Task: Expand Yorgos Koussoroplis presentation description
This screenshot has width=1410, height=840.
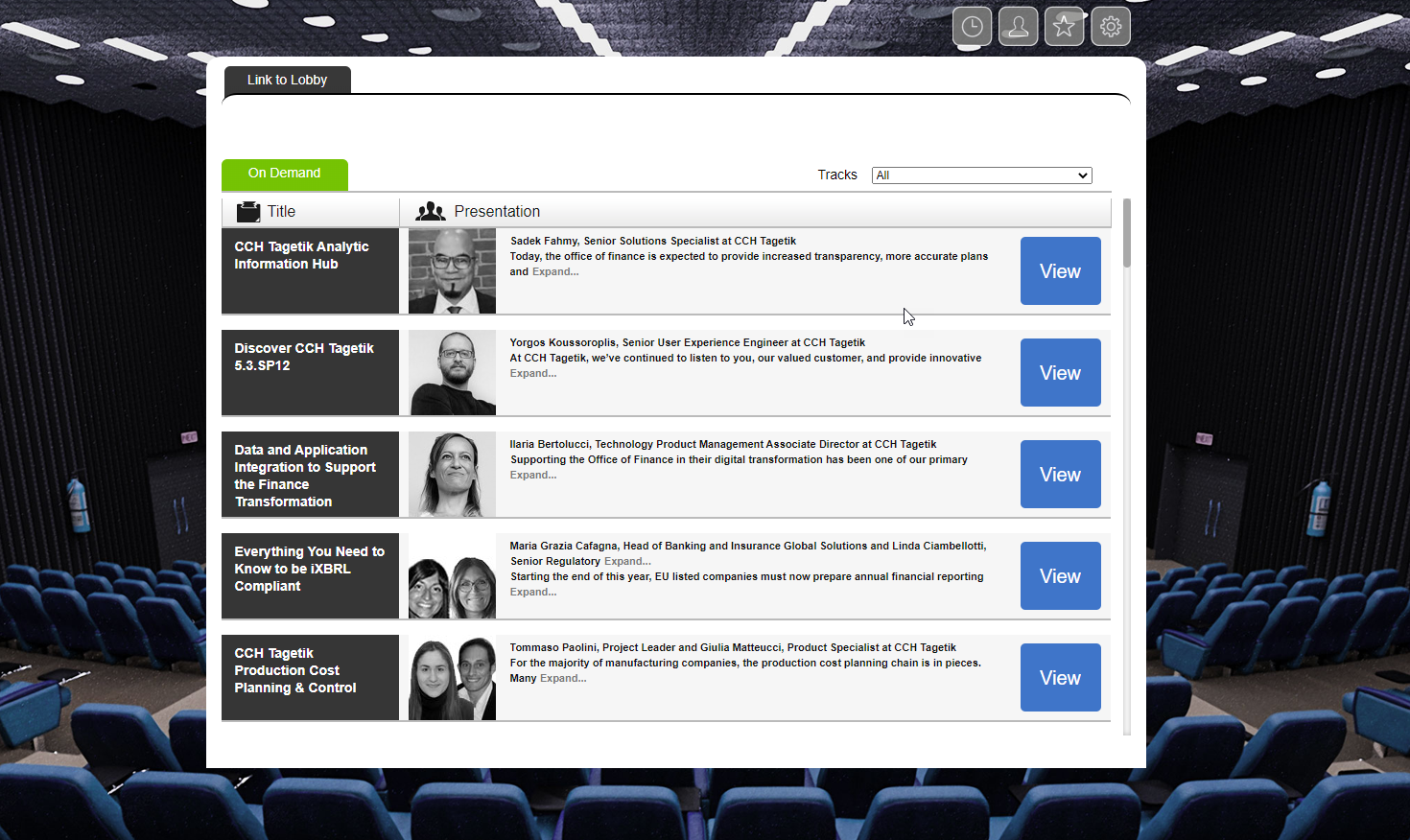Action: tap(532, 374)
